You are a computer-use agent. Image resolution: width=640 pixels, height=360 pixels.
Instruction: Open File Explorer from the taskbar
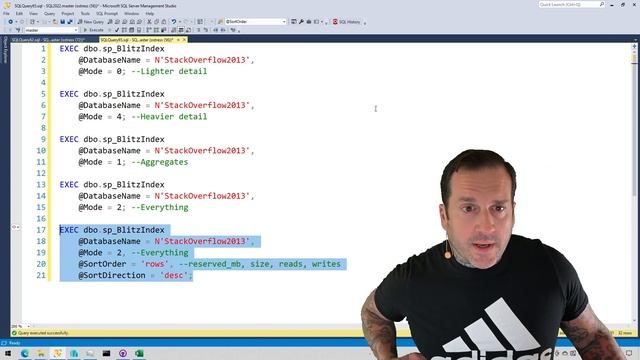pyautogui.click(x=41, y=353)
